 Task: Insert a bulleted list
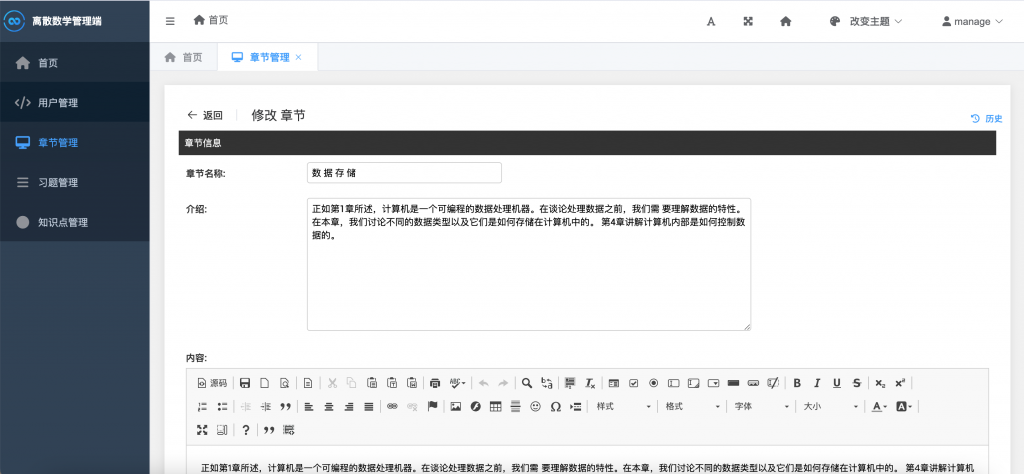(x=222, y=406)
